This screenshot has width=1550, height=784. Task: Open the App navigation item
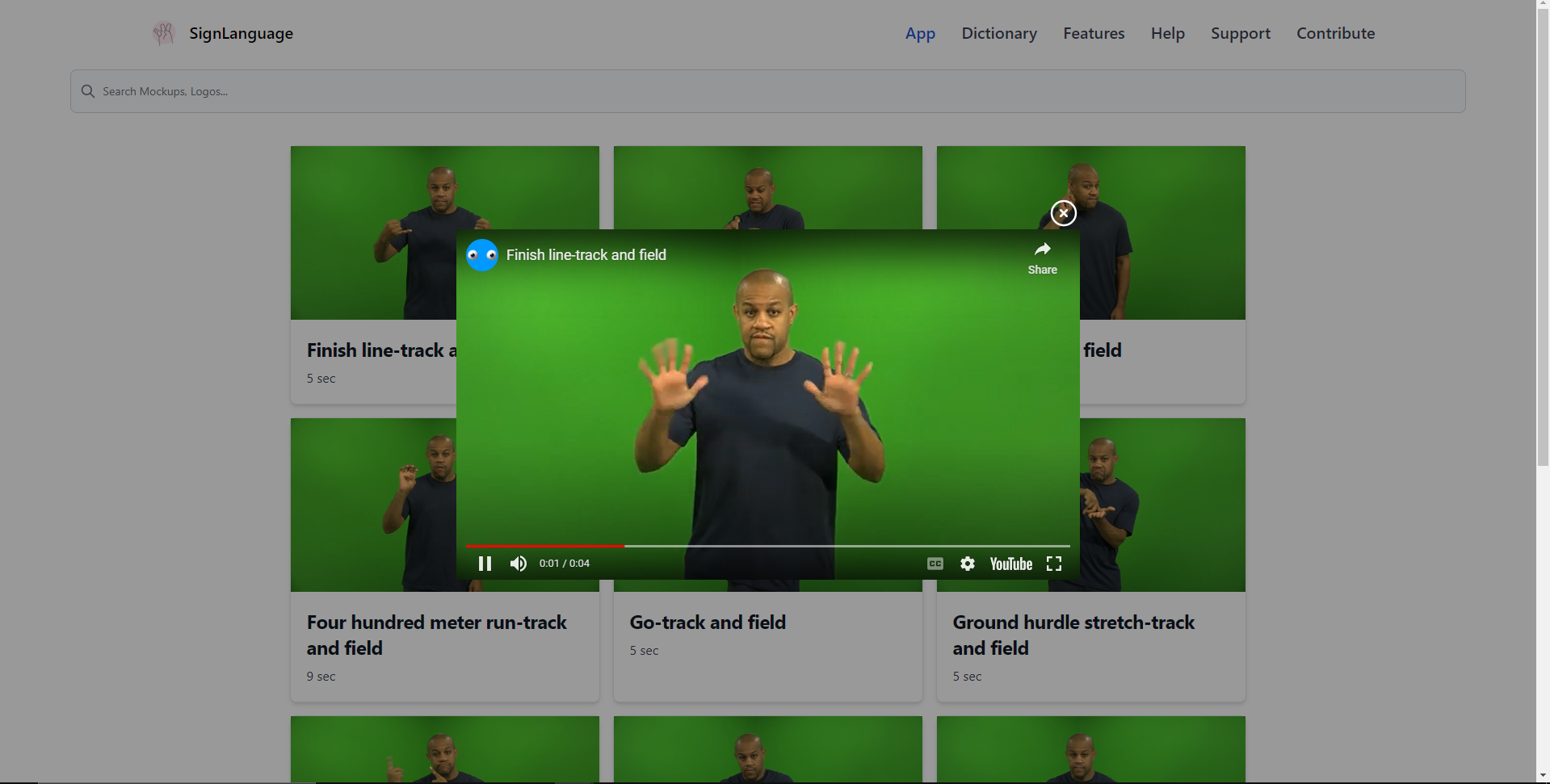[x=920, y=33]
